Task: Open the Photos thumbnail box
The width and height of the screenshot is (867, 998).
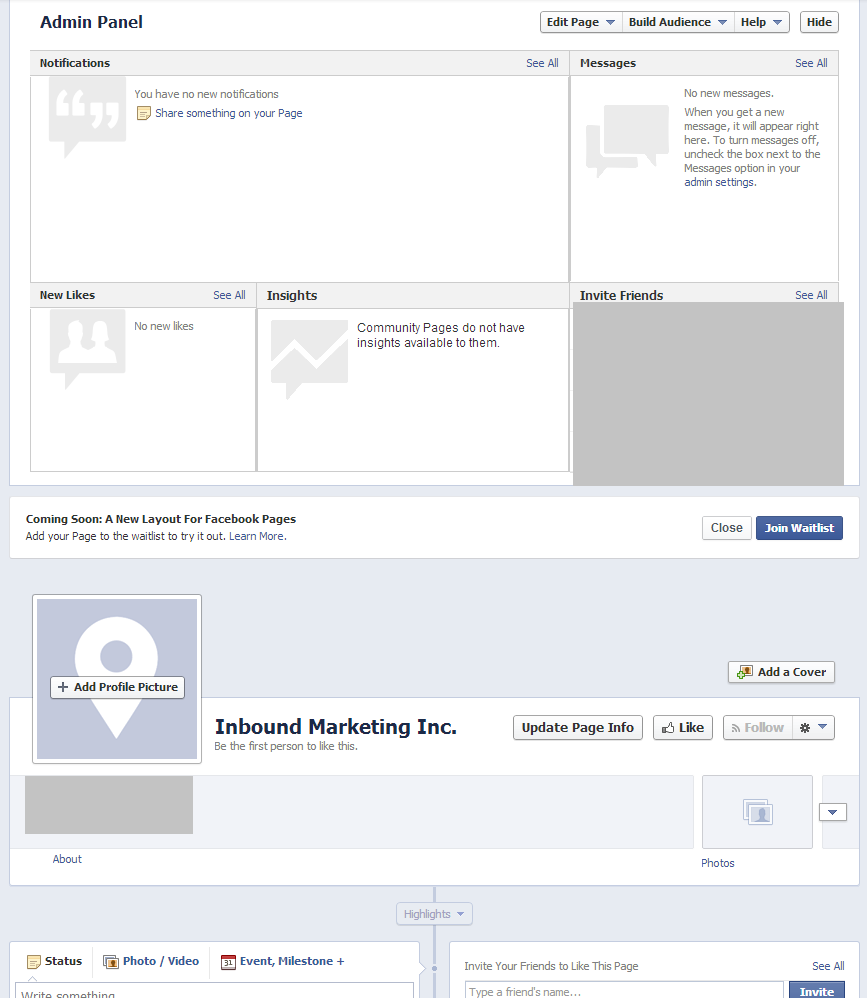Action: [x=757, y=812]
